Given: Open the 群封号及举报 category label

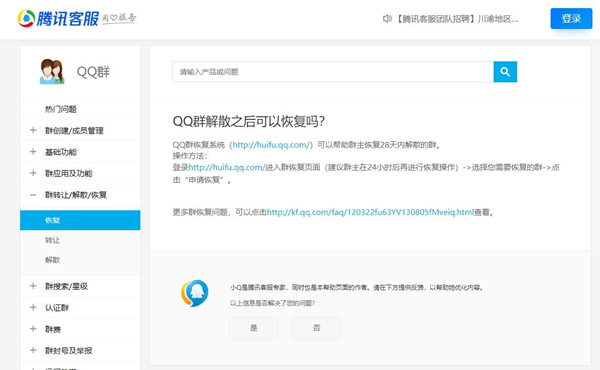Looking at the screenshot, I should click(x=69, y=350).
